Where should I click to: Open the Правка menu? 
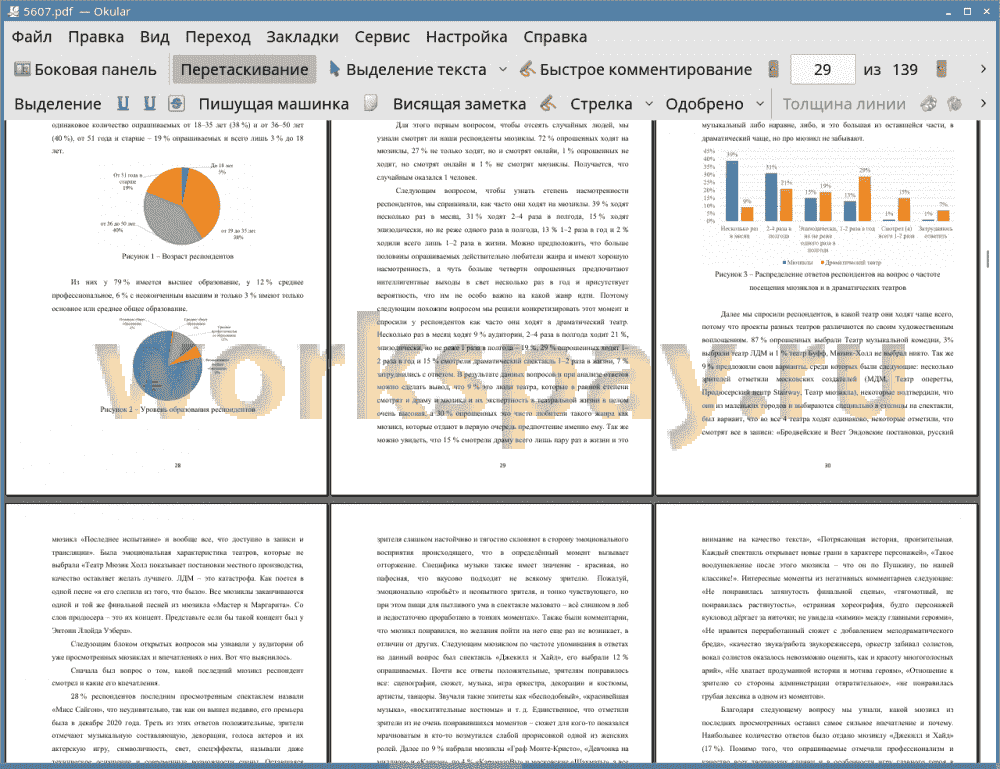(96, 37)
